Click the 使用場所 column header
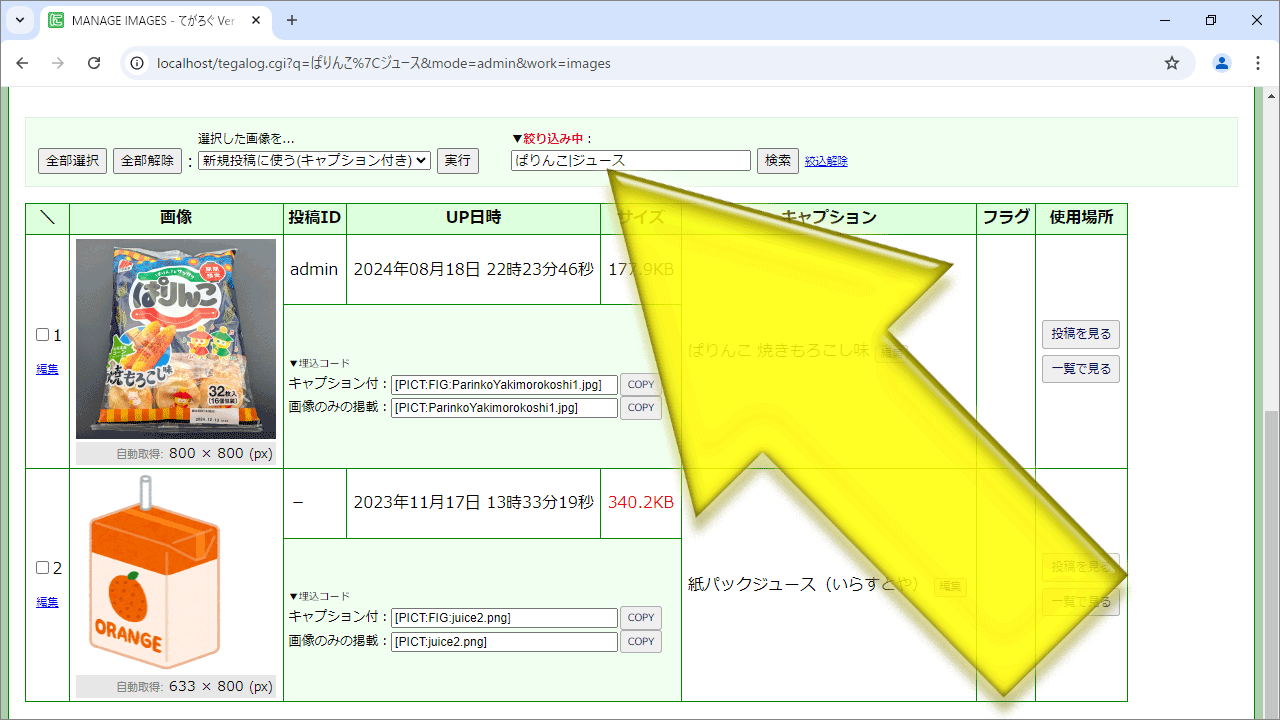The image size is (1280, 720). (x=1081, y=218)
